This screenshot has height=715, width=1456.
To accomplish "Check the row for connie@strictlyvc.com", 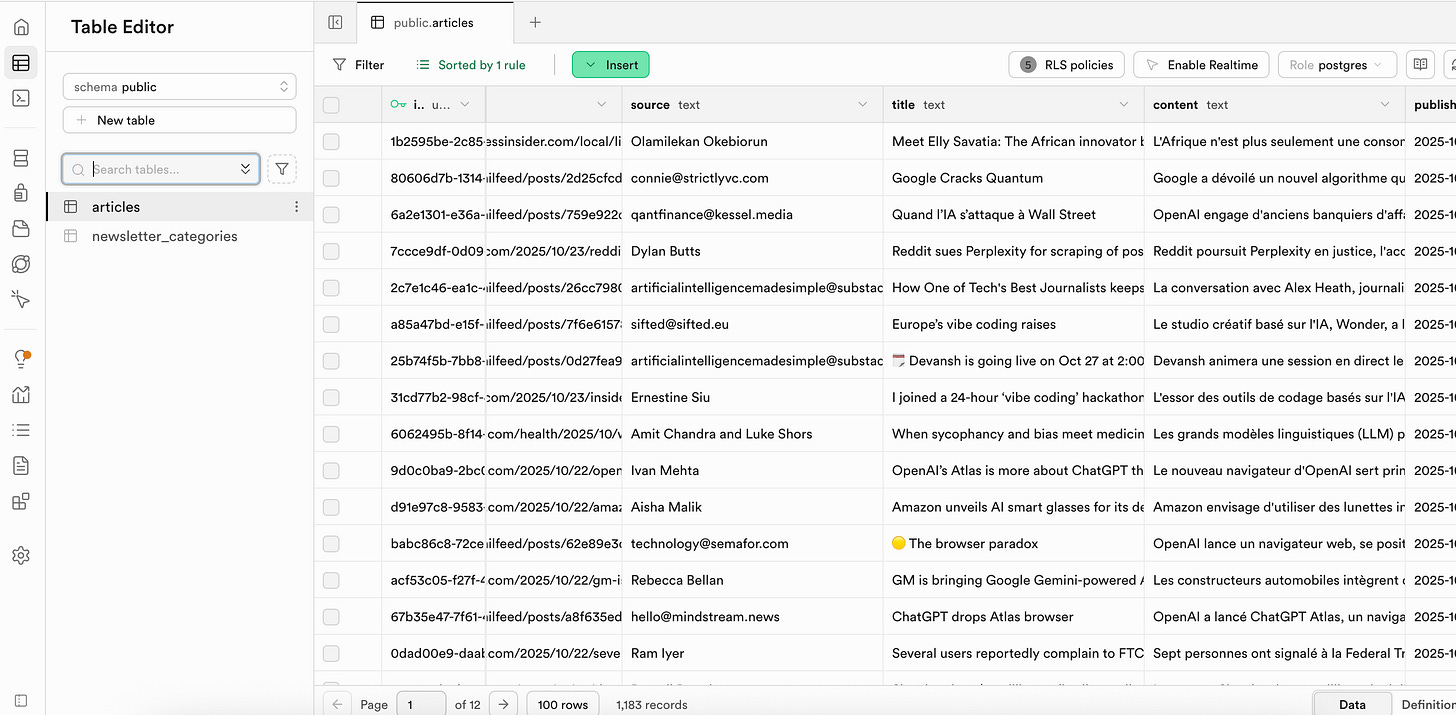I will click(331, 178).
